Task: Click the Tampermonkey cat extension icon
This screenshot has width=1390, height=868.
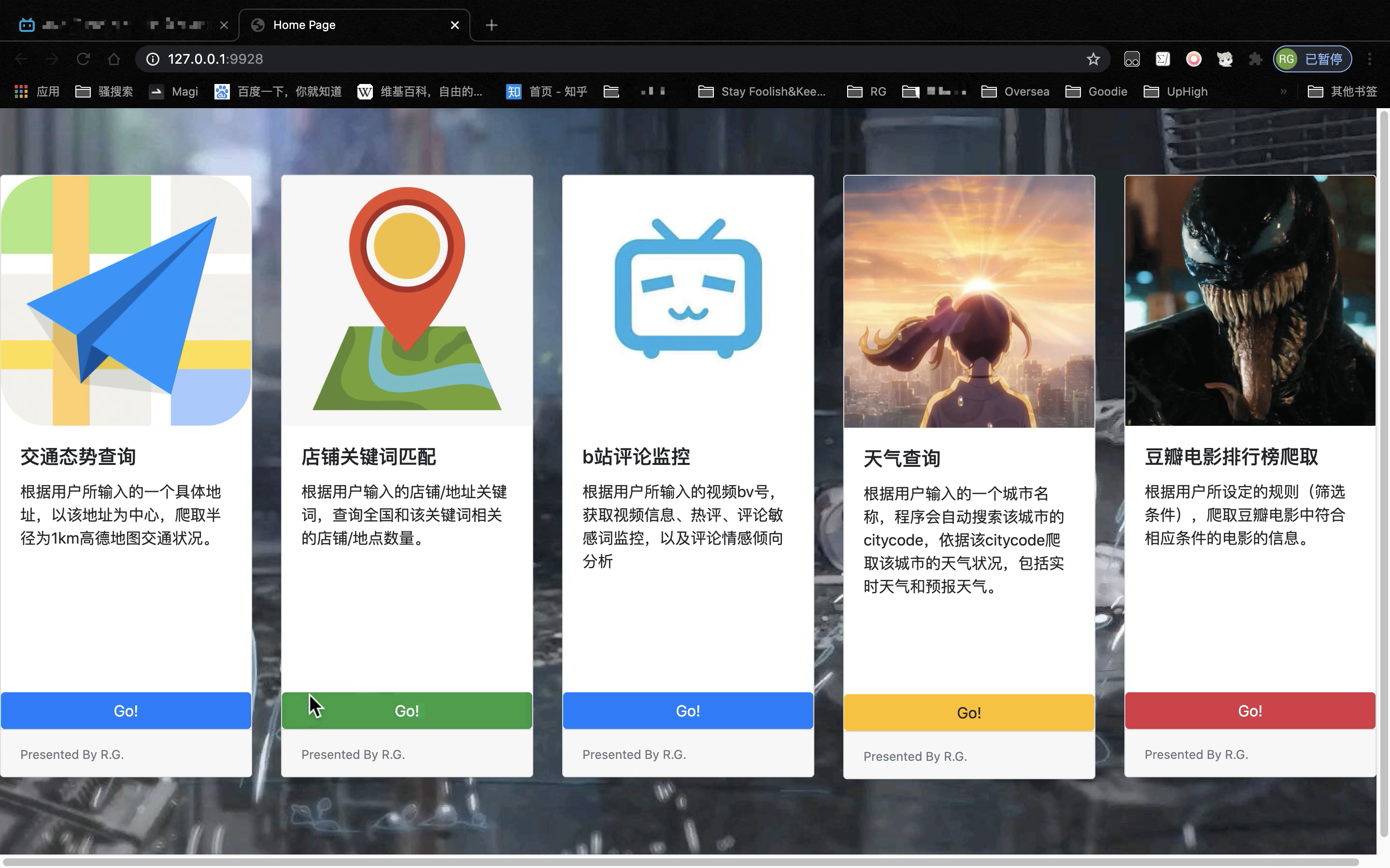Action: coord(1224,59)
